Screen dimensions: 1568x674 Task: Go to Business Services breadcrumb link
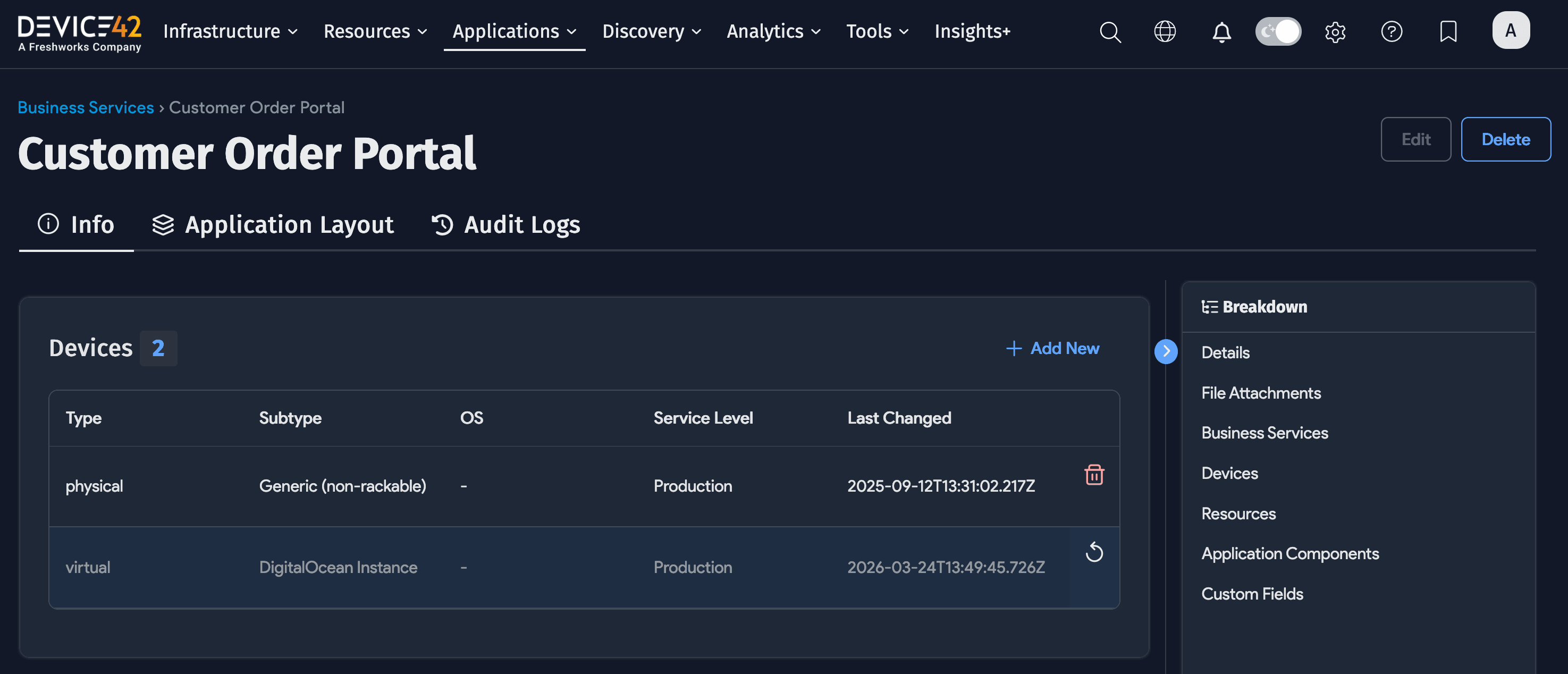click(86, 107)
